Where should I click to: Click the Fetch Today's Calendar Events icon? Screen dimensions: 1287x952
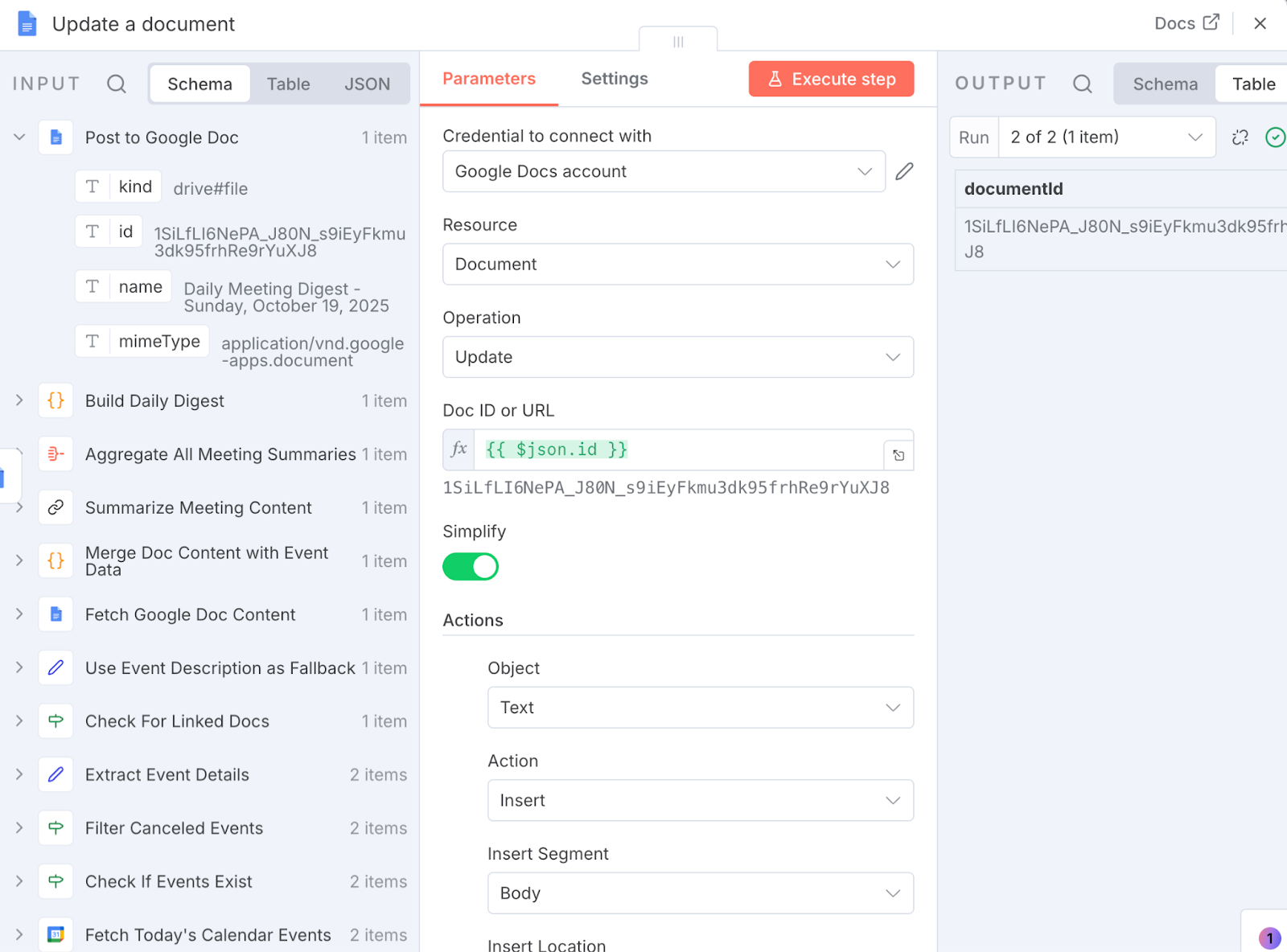pyautogui.click(x=56, y=934)
